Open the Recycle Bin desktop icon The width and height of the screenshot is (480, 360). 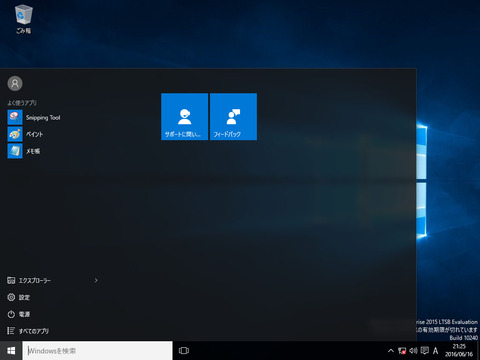click(x=23, y=19)
